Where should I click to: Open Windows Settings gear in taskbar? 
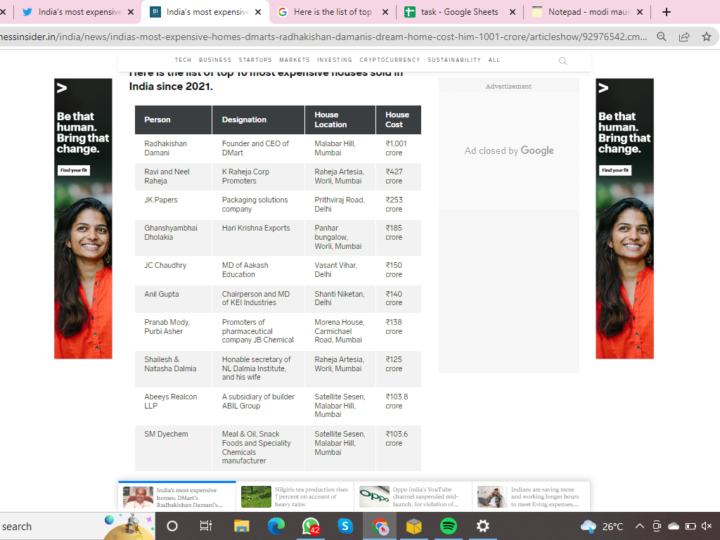coord(483,525)
